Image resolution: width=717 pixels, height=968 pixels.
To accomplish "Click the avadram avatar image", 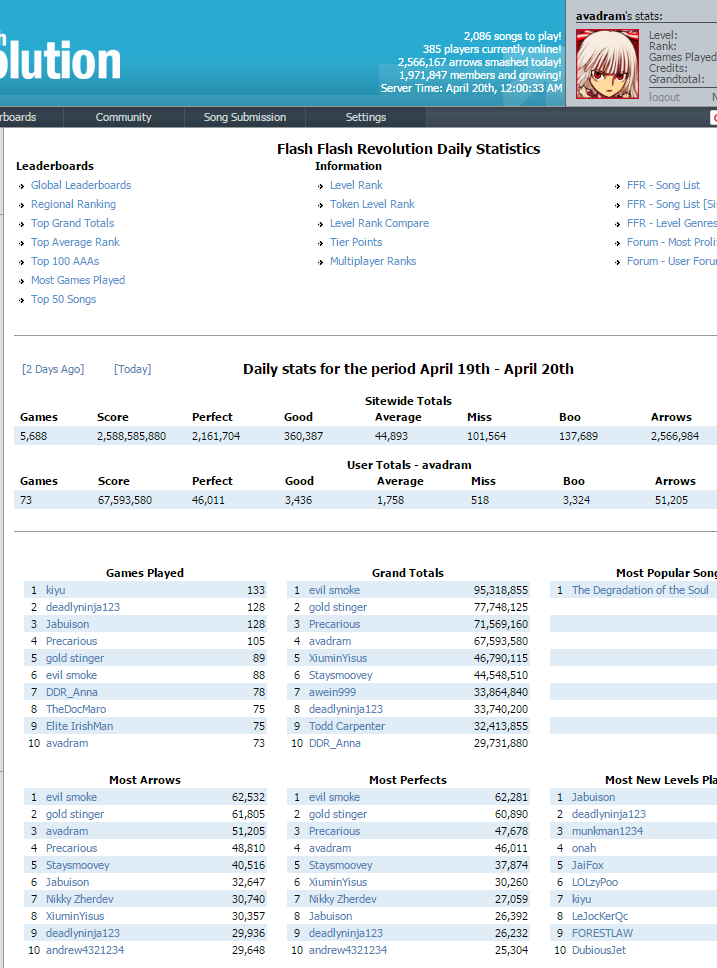I will coord(607,62).
